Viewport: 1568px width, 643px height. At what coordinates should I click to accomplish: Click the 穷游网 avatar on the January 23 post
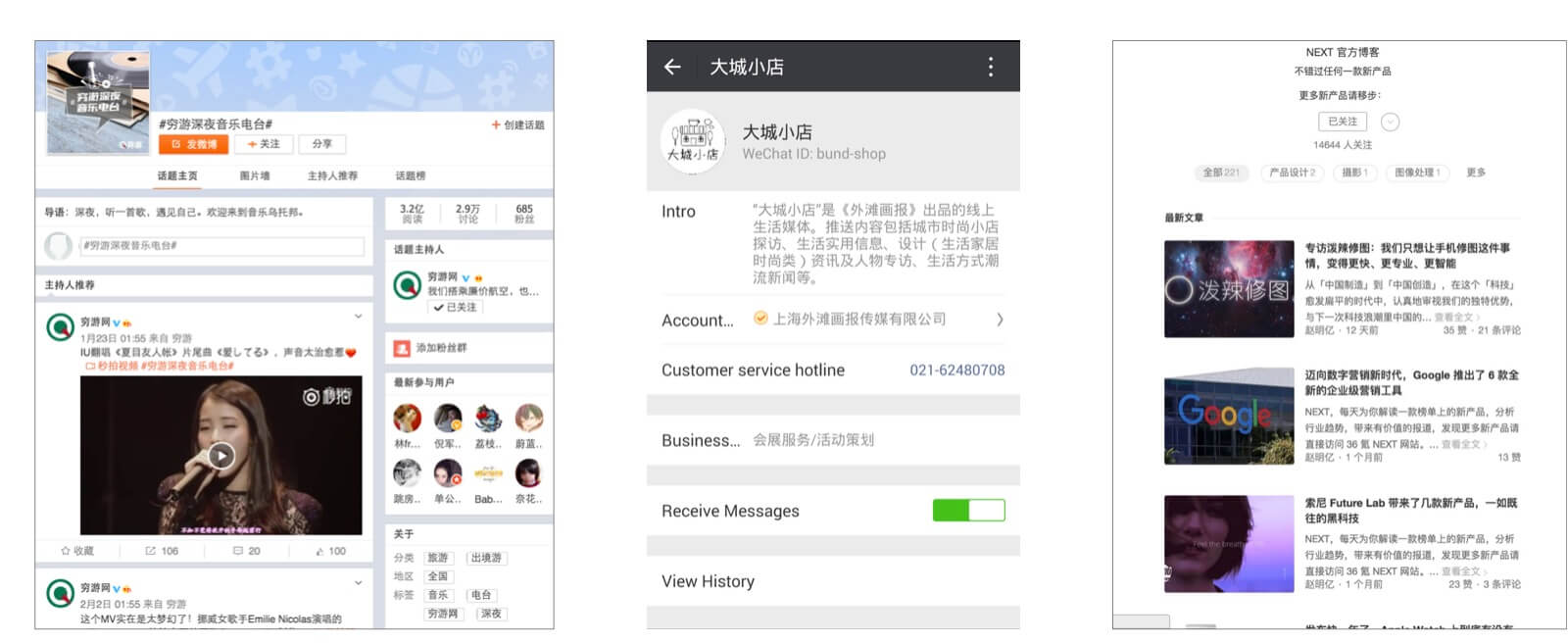61,326
